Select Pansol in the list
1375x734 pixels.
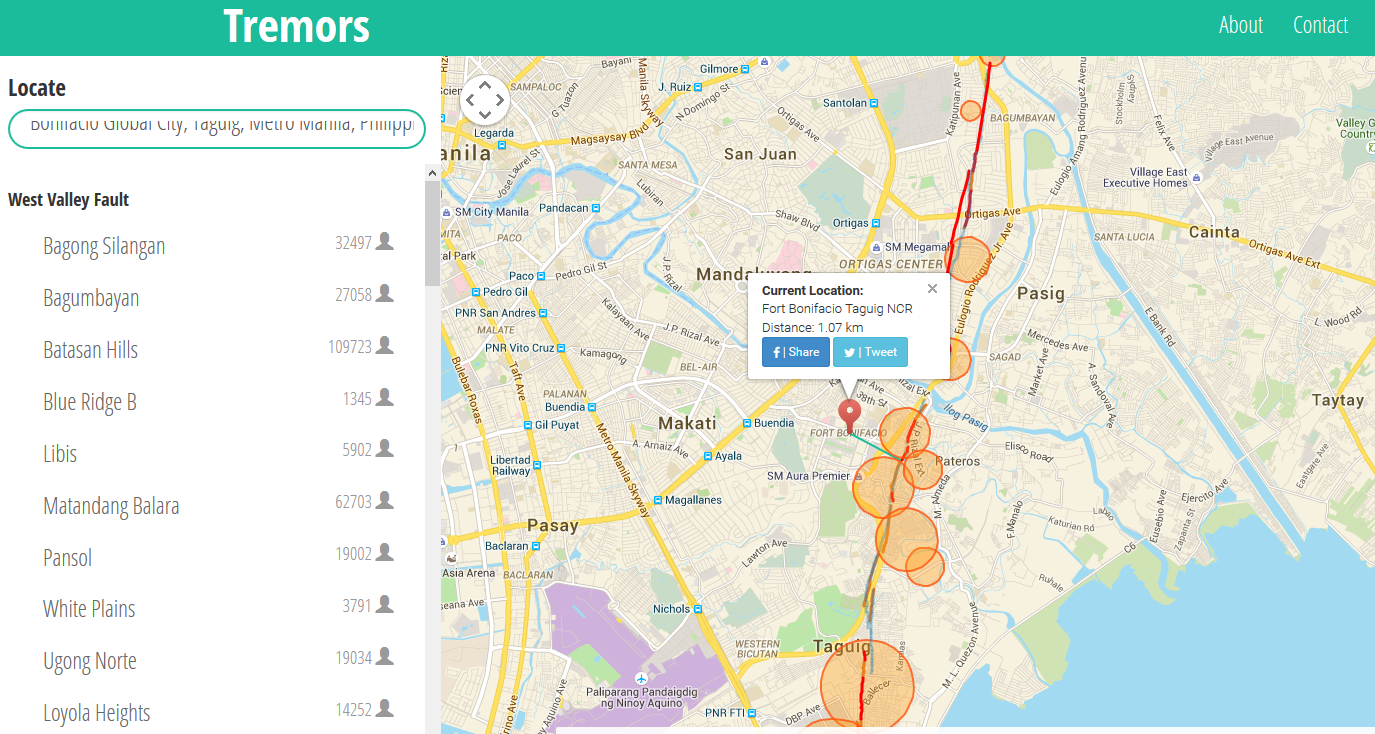click(67, 558)
